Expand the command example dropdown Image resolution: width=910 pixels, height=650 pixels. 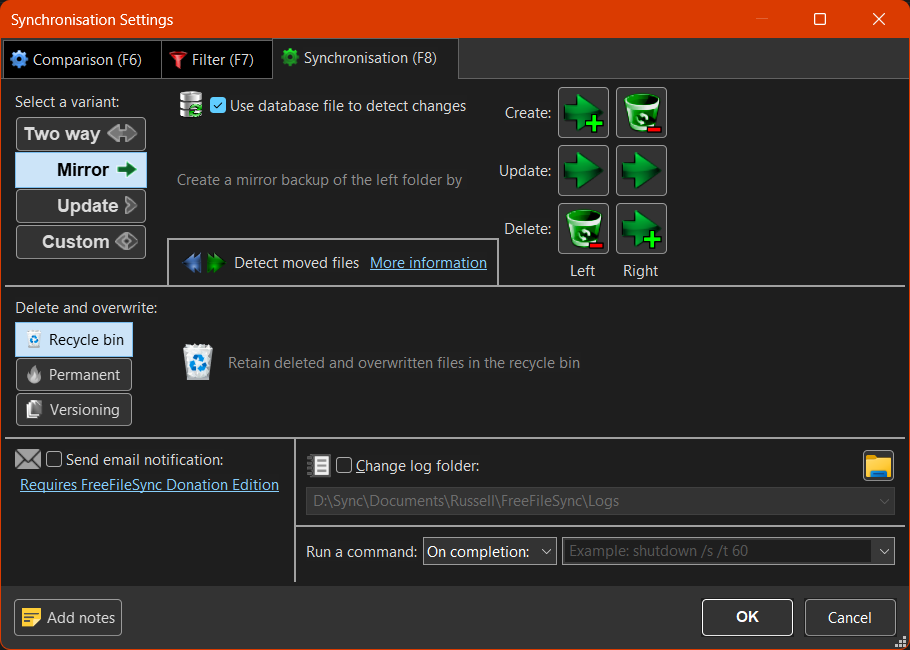pos(883,551)
